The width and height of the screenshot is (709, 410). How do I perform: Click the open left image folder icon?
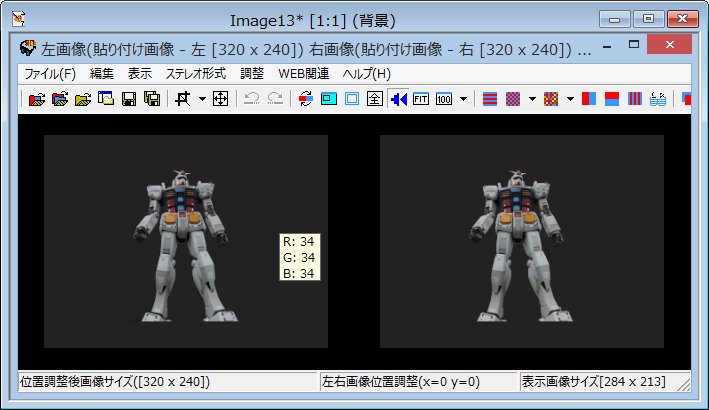[36, 99]
